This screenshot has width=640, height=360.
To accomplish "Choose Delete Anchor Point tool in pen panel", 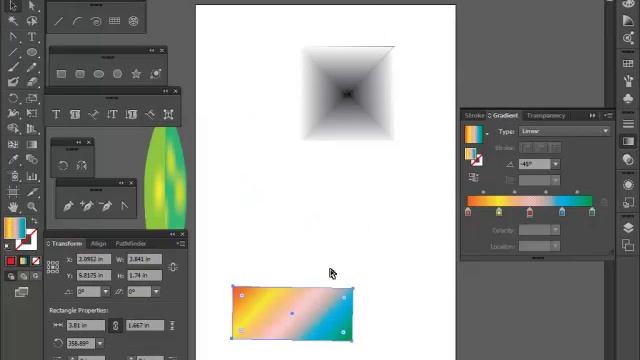I will pos(105,206).
